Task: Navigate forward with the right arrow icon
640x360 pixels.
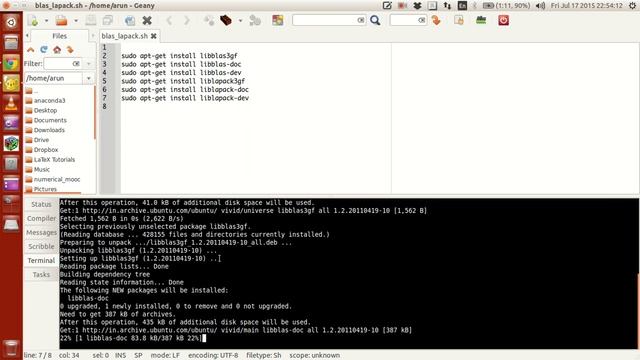Action: click(187, 20)
